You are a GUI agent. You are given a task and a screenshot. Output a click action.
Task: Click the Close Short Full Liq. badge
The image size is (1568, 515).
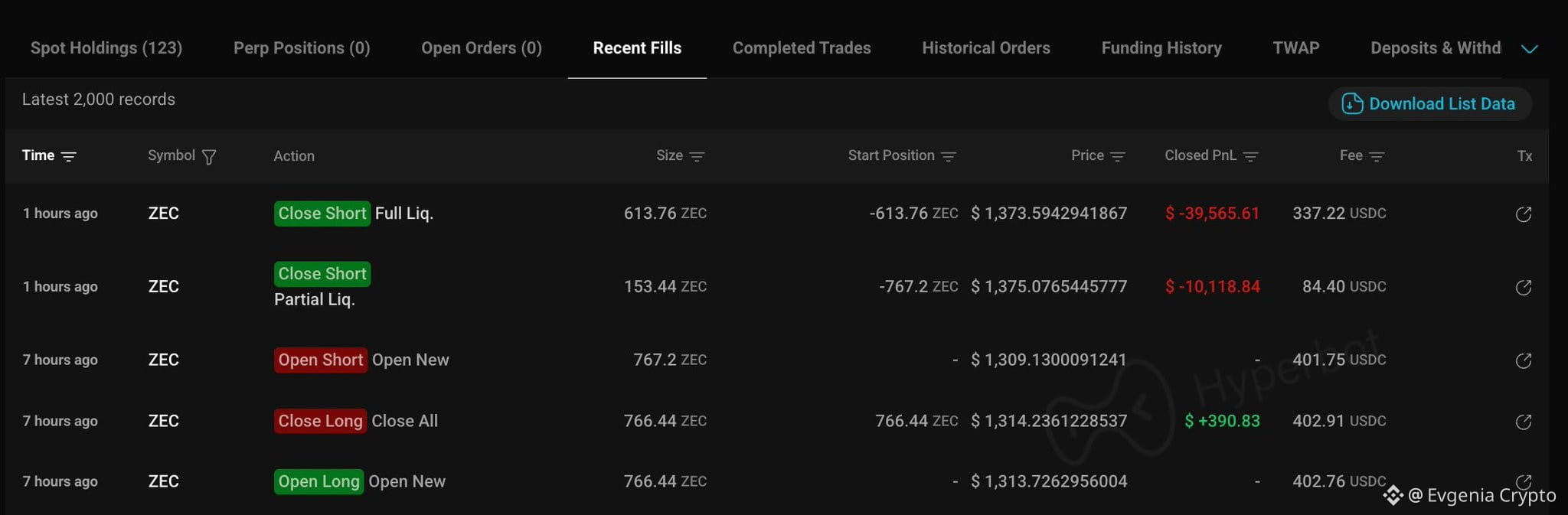click(322, 213)
